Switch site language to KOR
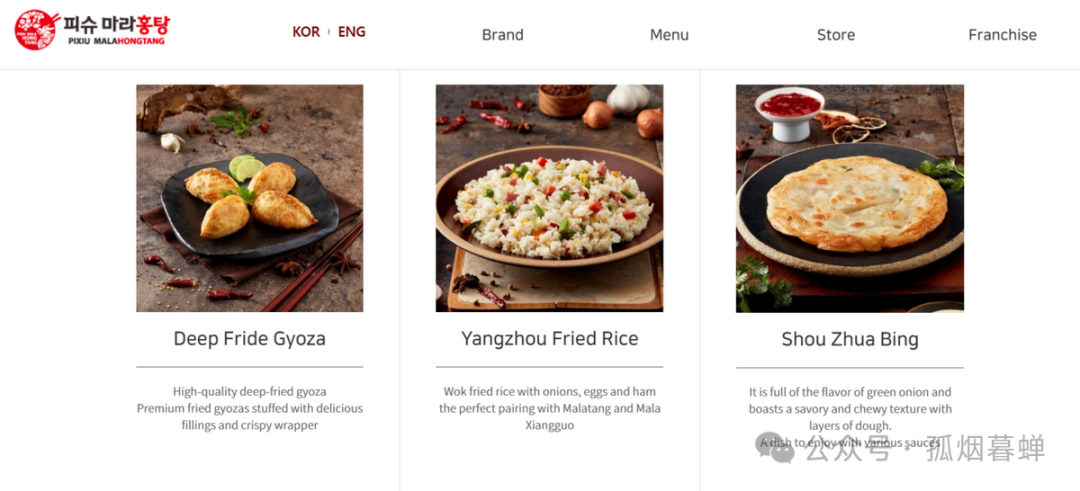 [x=306, y=32]
